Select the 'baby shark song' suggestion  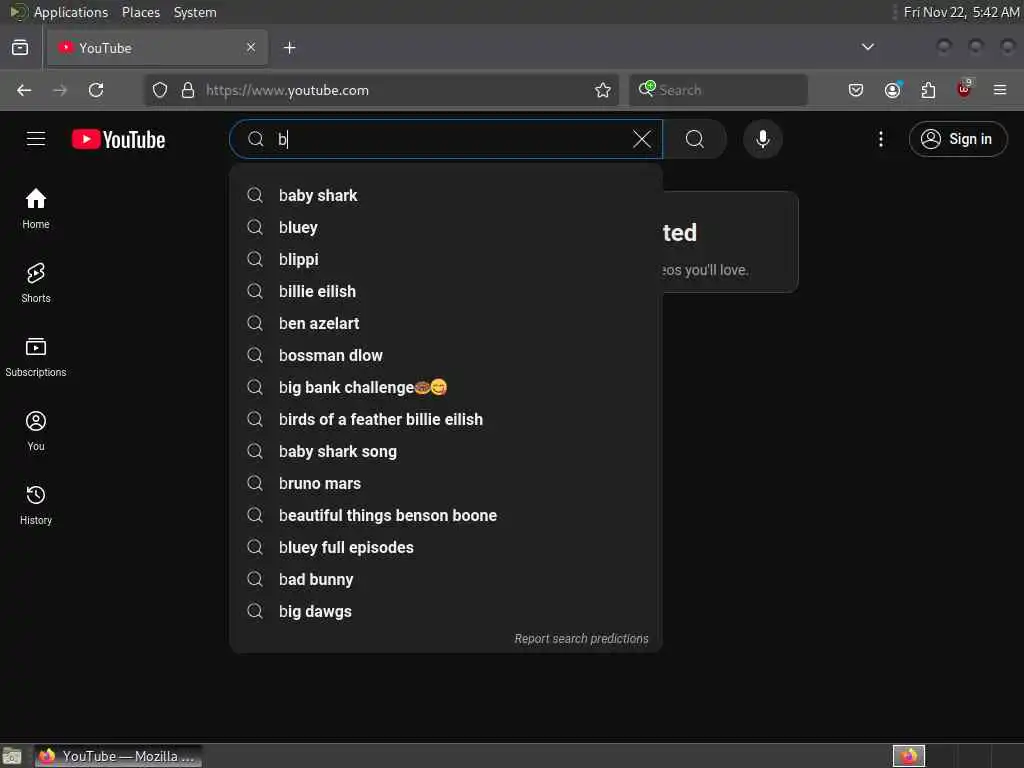tap(446, 451)
